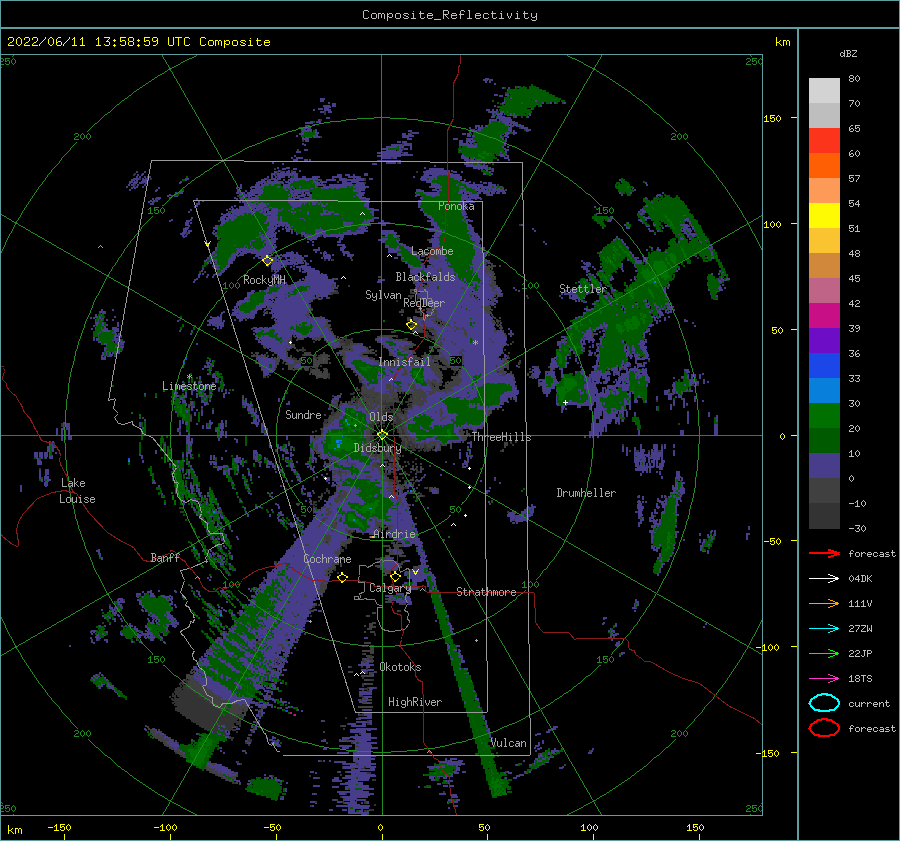
Task: Select the dark blue 33-36 dBZ swatch
Action: [824, 366]
